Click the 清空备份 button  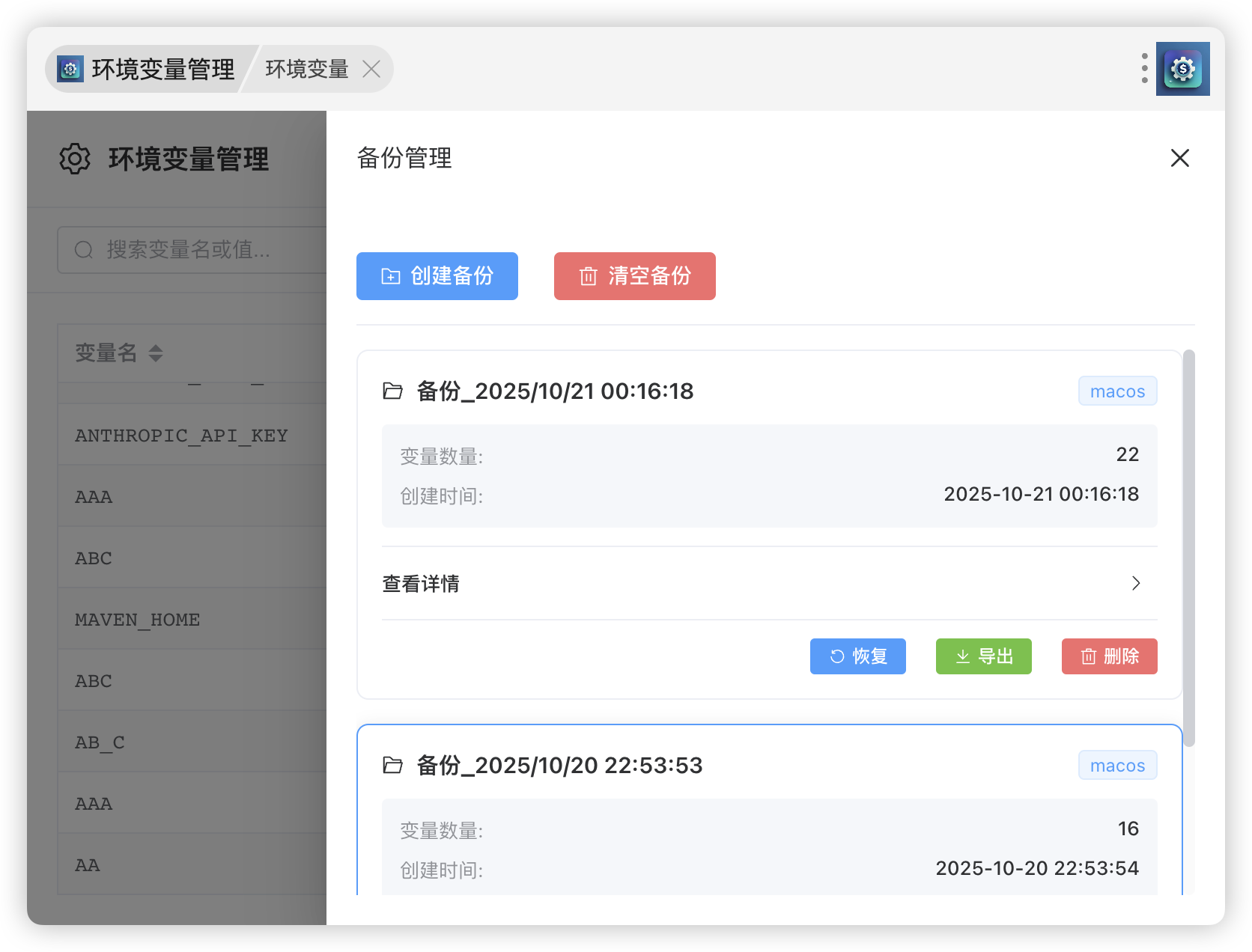pos(634,276)
